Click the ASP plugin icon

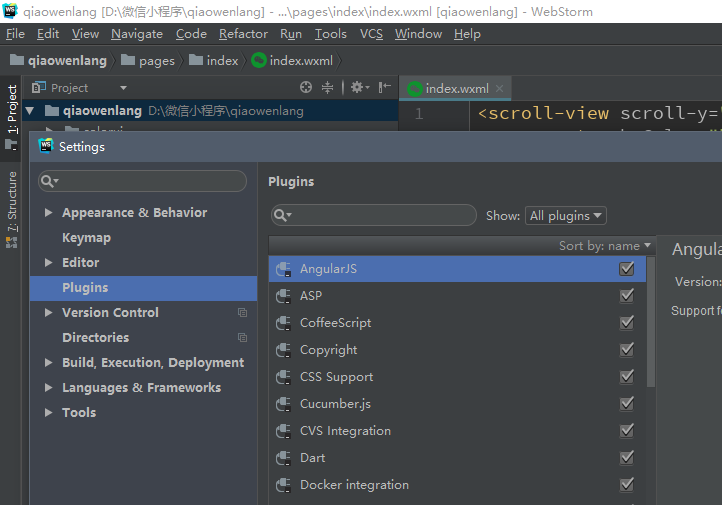283,296
